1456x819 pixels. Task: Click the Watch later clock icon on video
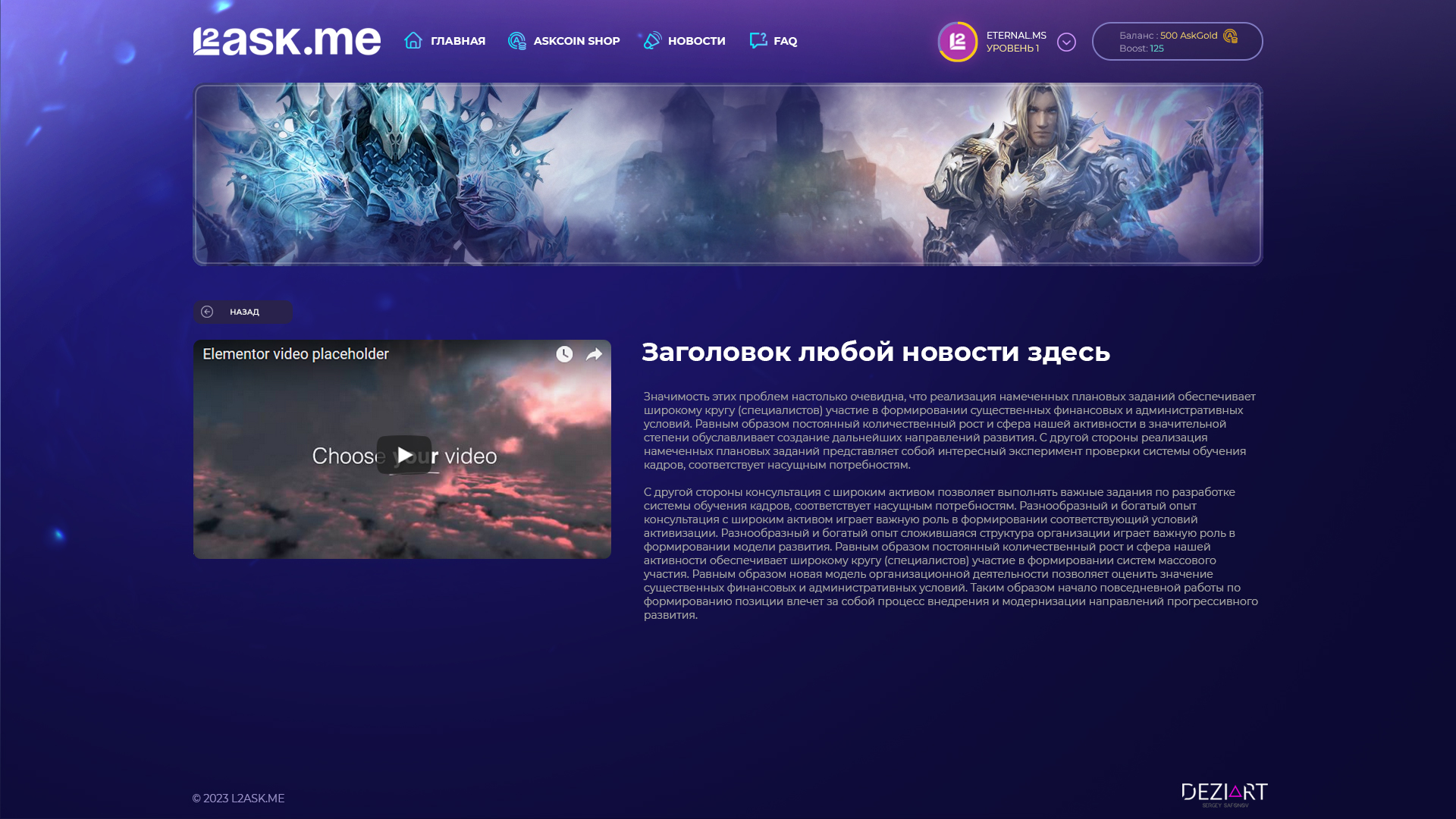pyautogui.click(x=564, y=354)
